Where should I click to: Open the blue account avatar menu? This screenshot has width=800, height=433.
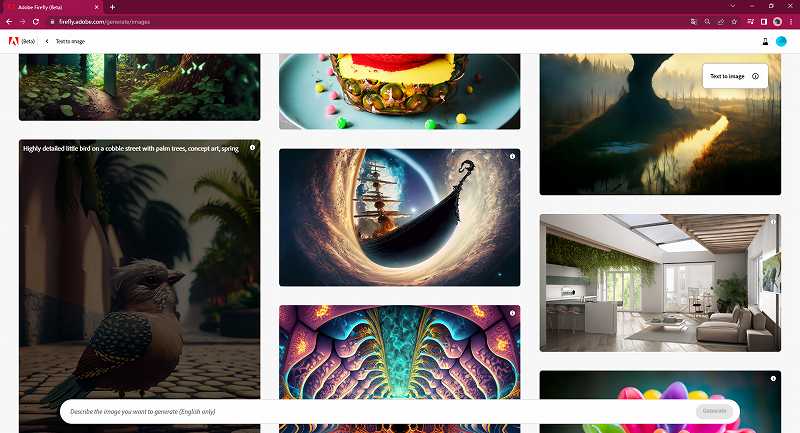click(x=781, y=42)
